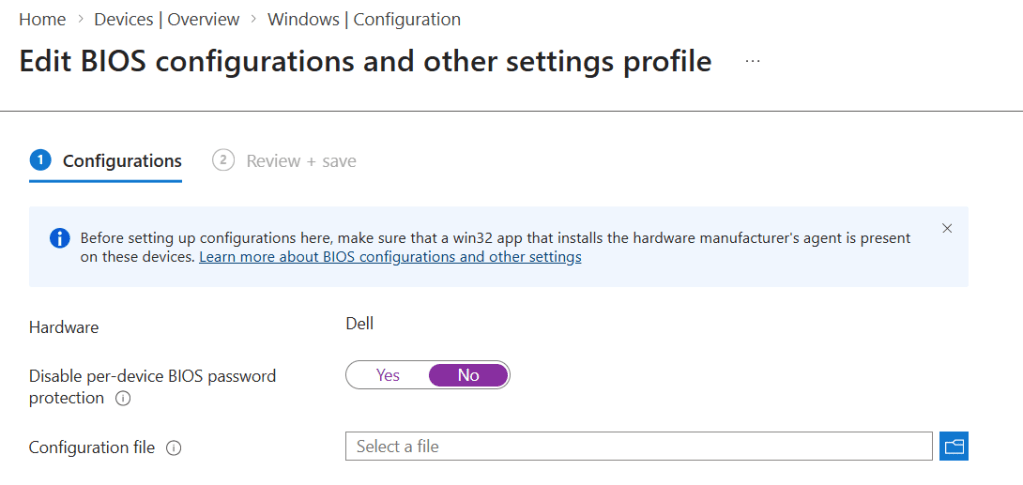1023x485 pixels.
Task: Select Yes for disabling BIOS password protection
Action: tap(388, 375)
